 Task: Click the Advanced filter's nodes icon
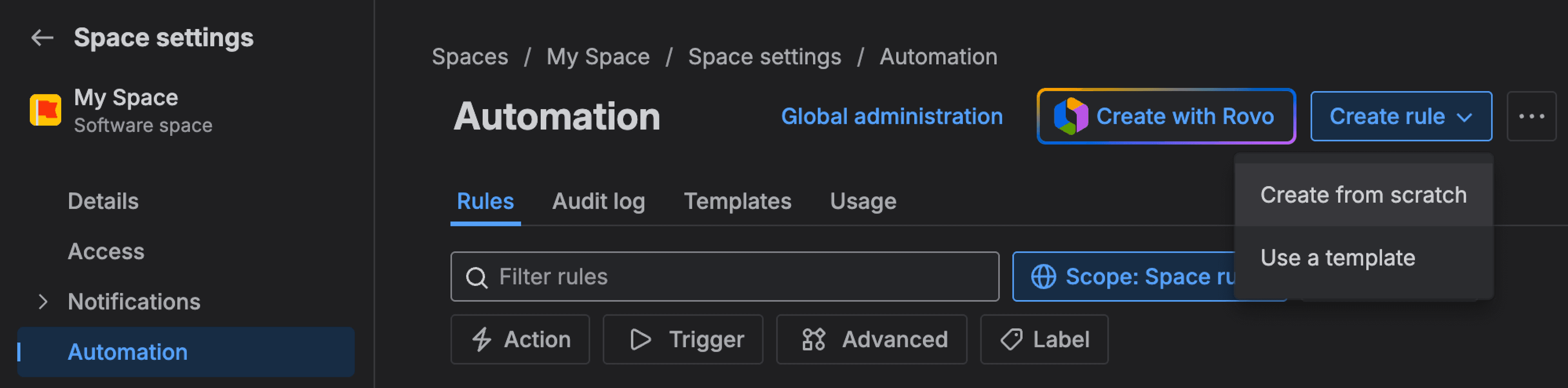click(x=813, y=339)
